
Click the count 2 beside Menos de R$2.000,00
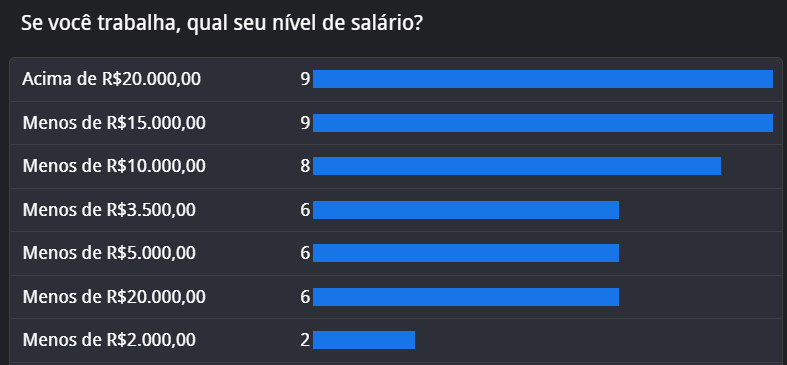[x=306, y=340]
